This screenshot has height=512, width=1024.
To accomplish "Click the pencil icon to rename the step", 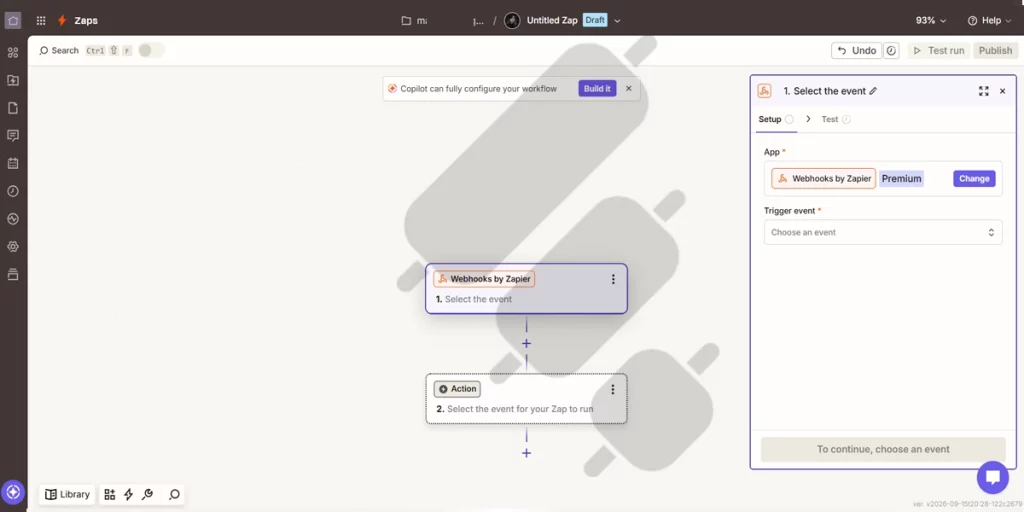I will 873,91.
